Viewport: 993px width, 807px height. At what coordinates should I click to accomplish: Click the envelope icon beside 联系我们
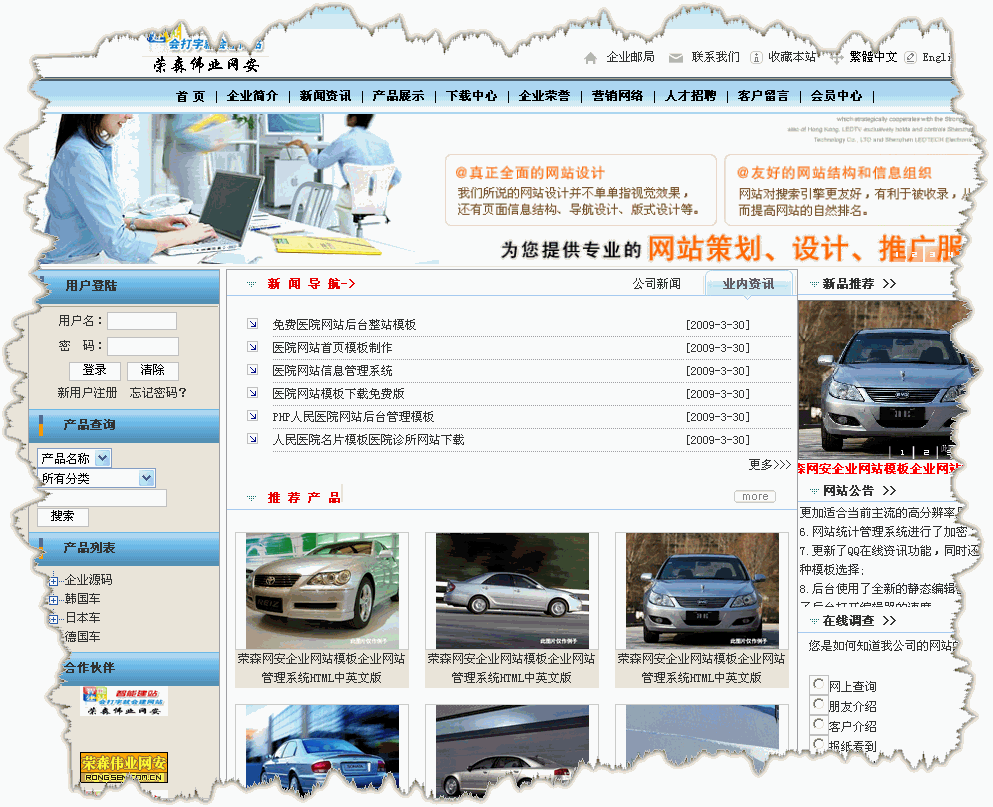676,58
